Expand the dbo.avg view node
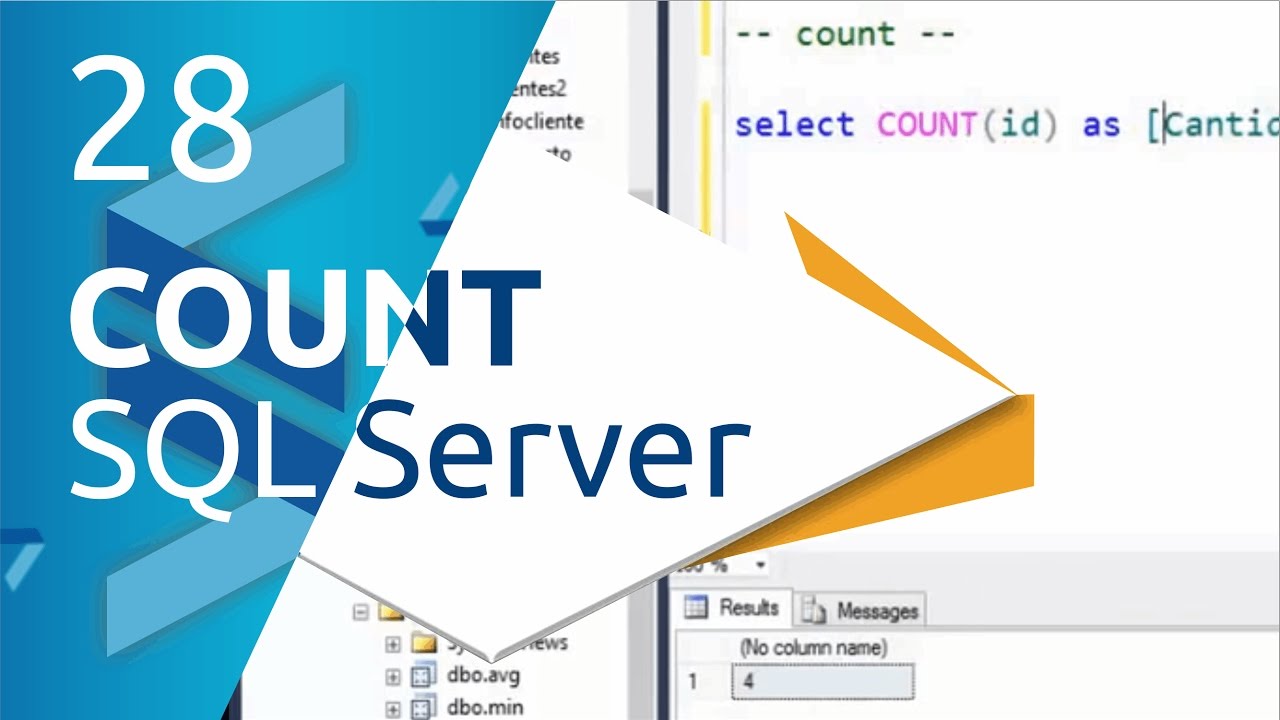The width and height of the screenshot is (1280, 720). [x=393, y=677]
